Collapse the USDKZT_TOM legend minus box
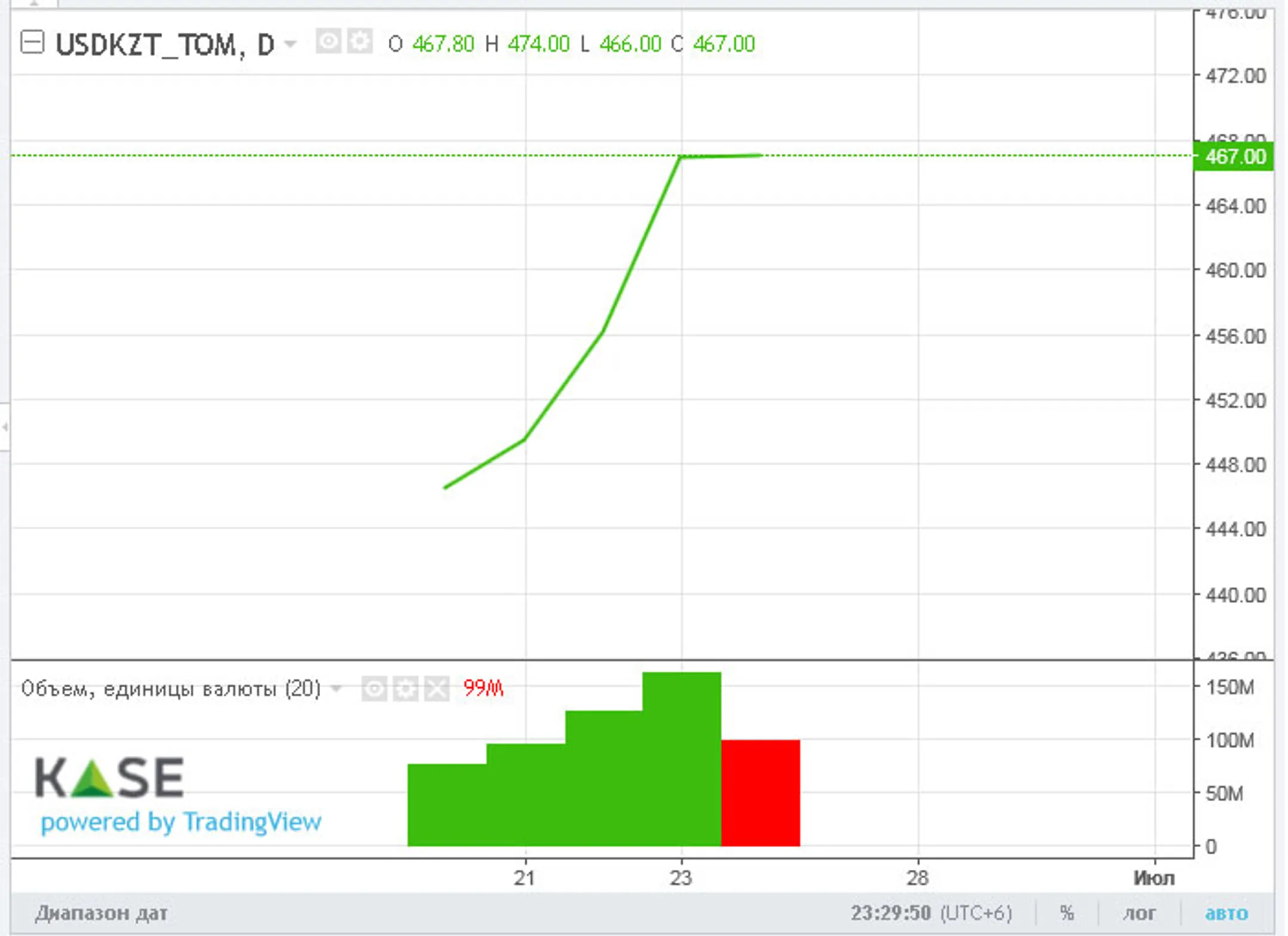Image resolution: width=1288 pixels, height=936 pixels. (x=32, y=43)
